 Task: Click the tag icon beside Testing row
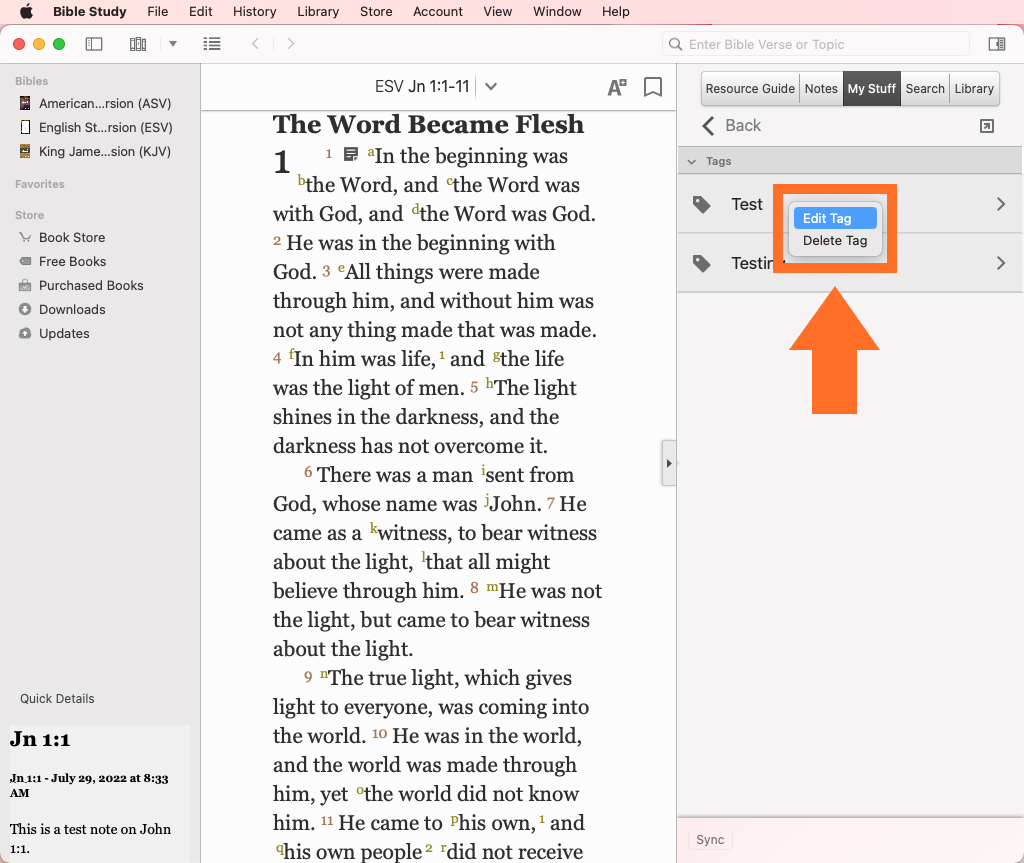(701, 263)
